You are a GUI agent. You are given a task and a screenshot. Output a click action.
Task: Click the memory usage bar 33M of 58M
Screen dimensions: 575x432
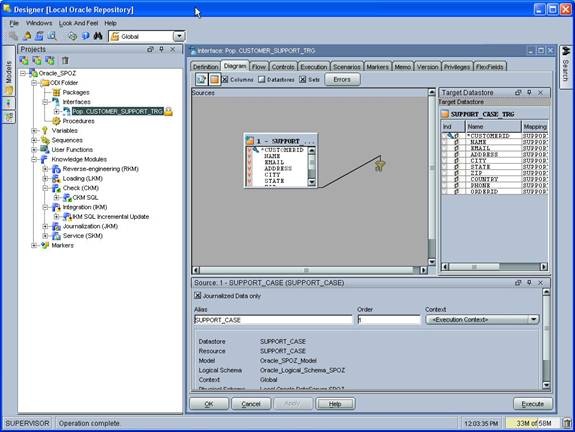point(533,423)
